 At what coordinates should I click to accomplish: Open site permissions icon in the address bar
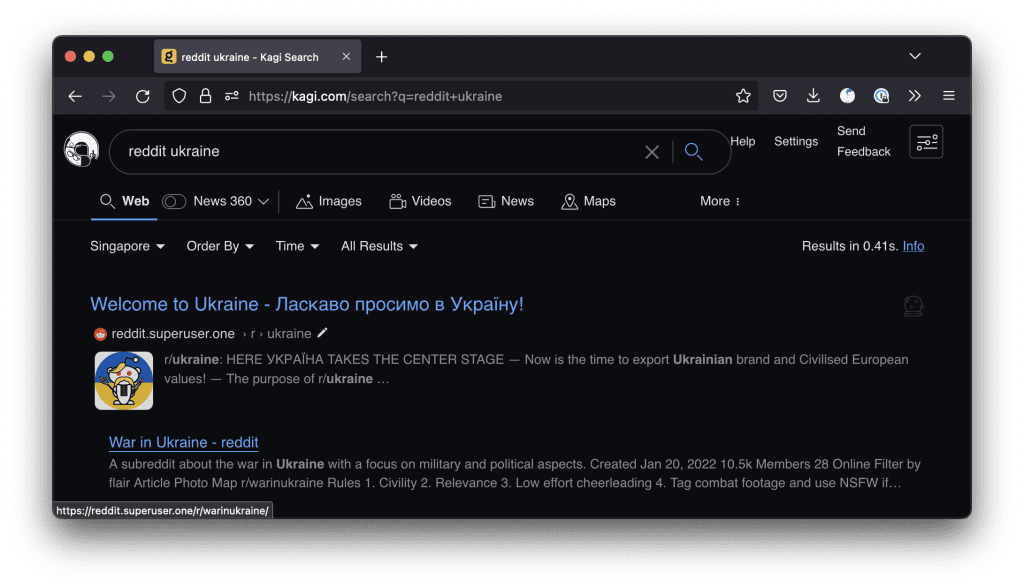pos(231,96)
